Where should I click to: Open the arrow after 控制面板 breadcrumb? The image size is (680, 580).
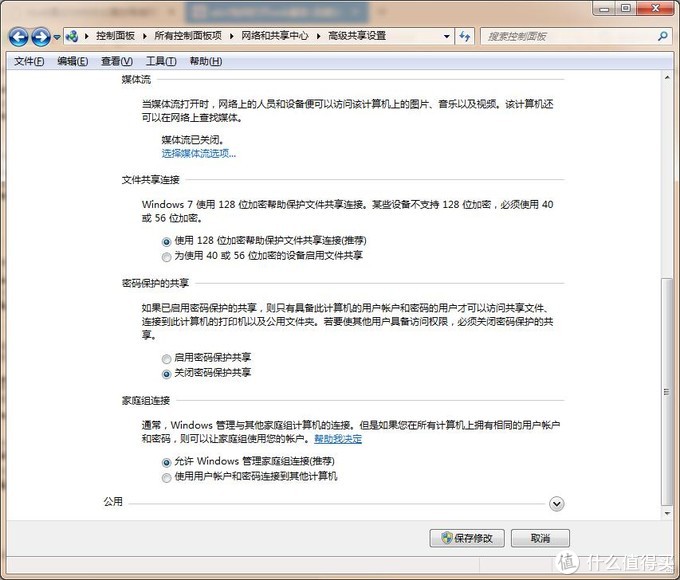(145, 36)
